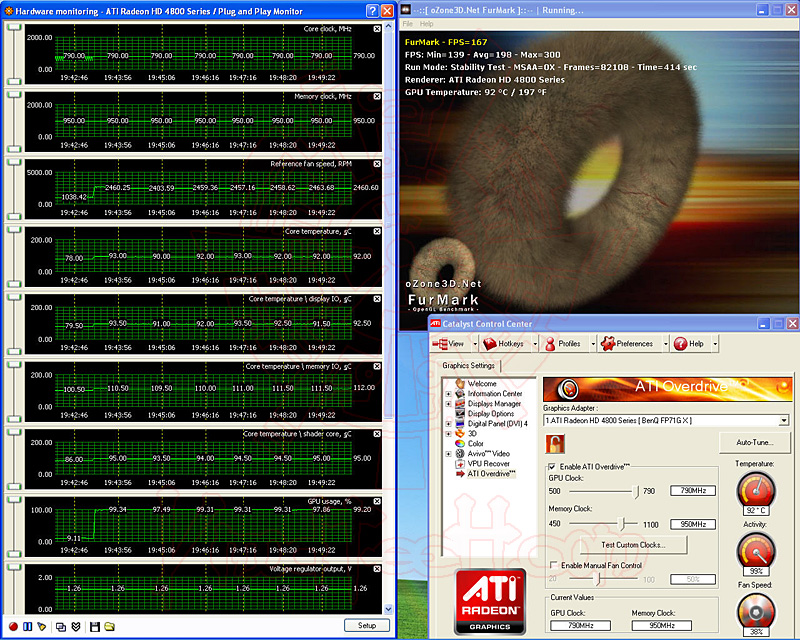Close the Reference fan speed graph
This screenshot has width=800, height=640.
click(x=377, y=164)
